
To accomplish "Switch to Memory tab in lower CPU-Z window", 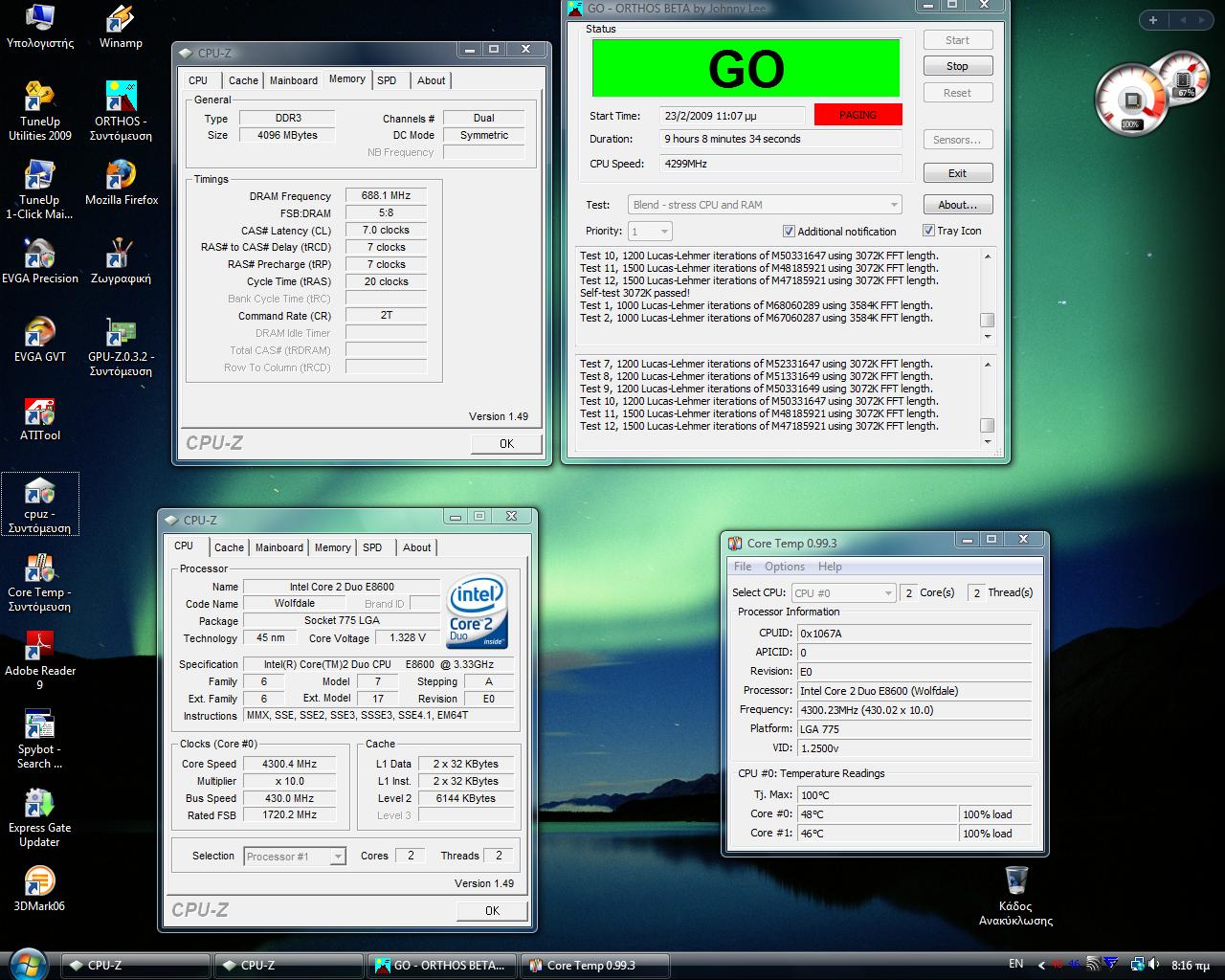I will coord(332,547).
